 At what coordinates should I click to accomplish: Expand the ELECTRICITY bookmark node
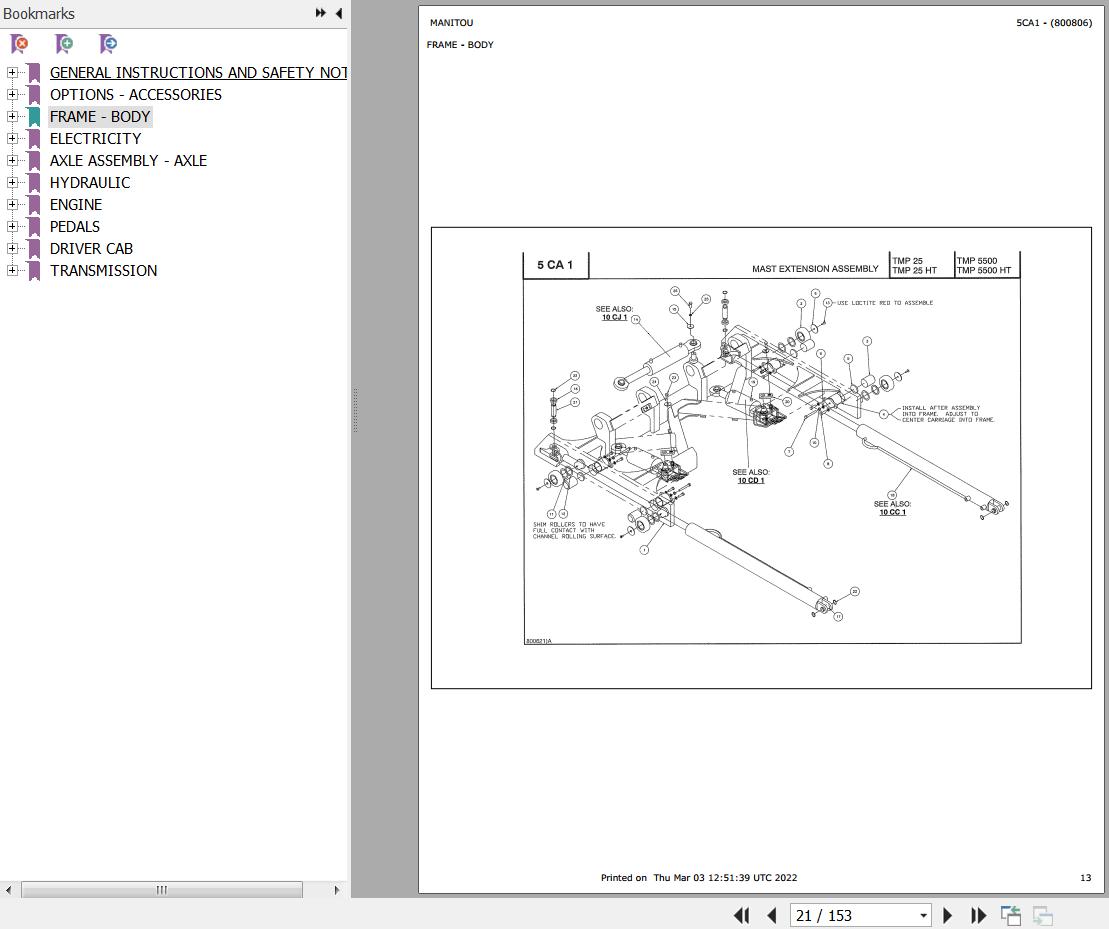coord(12,138)
